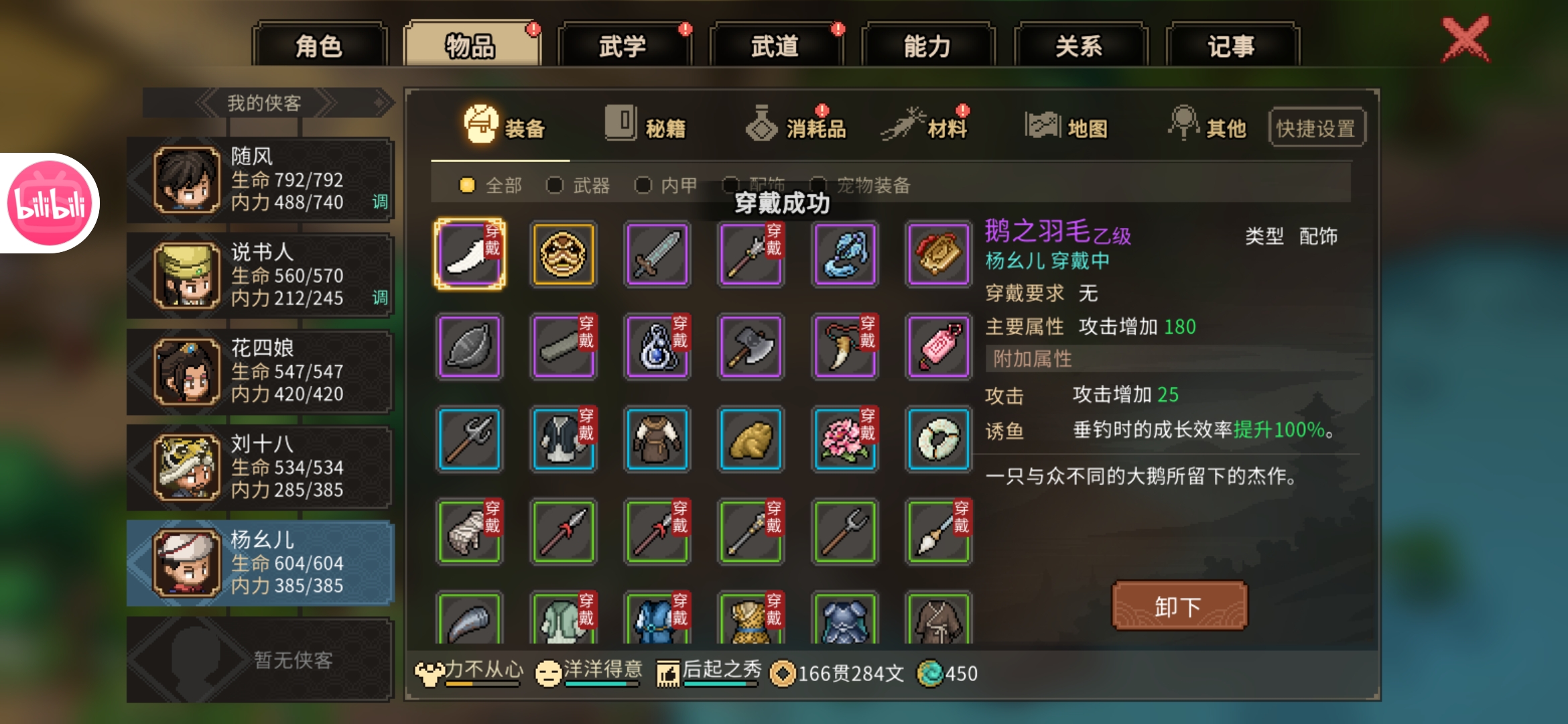Select the pink peony flower accessory
The width and height of the screenshot is (1568, 724).
pos(845,440)
